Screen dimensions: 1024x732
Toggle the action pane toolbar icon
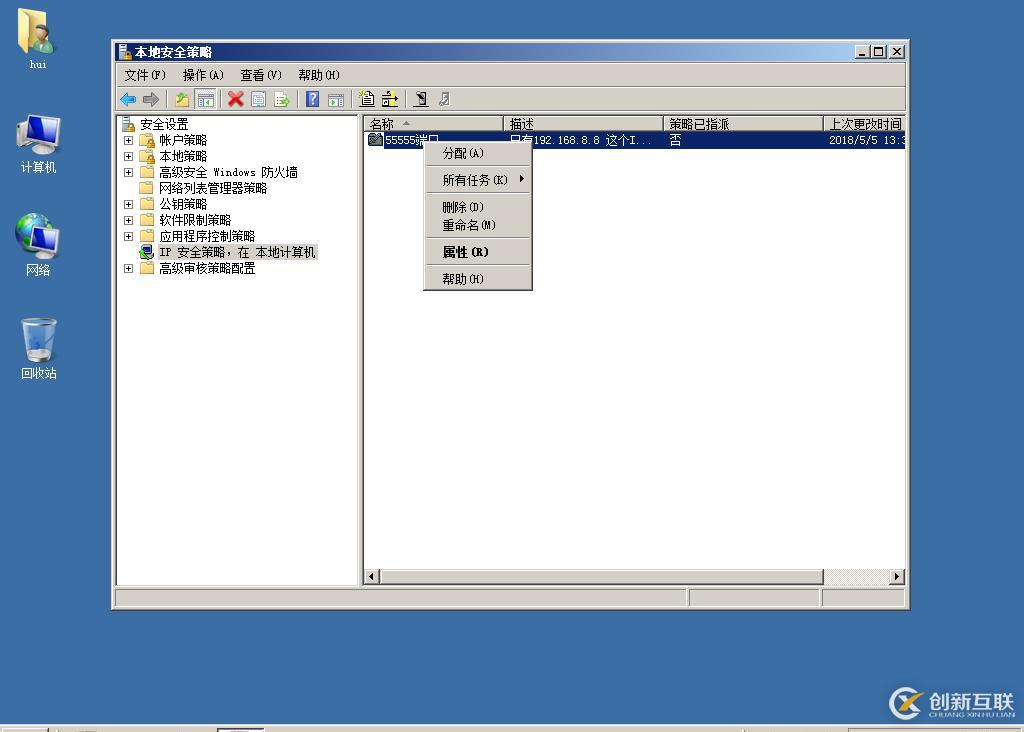click(336, 99)
